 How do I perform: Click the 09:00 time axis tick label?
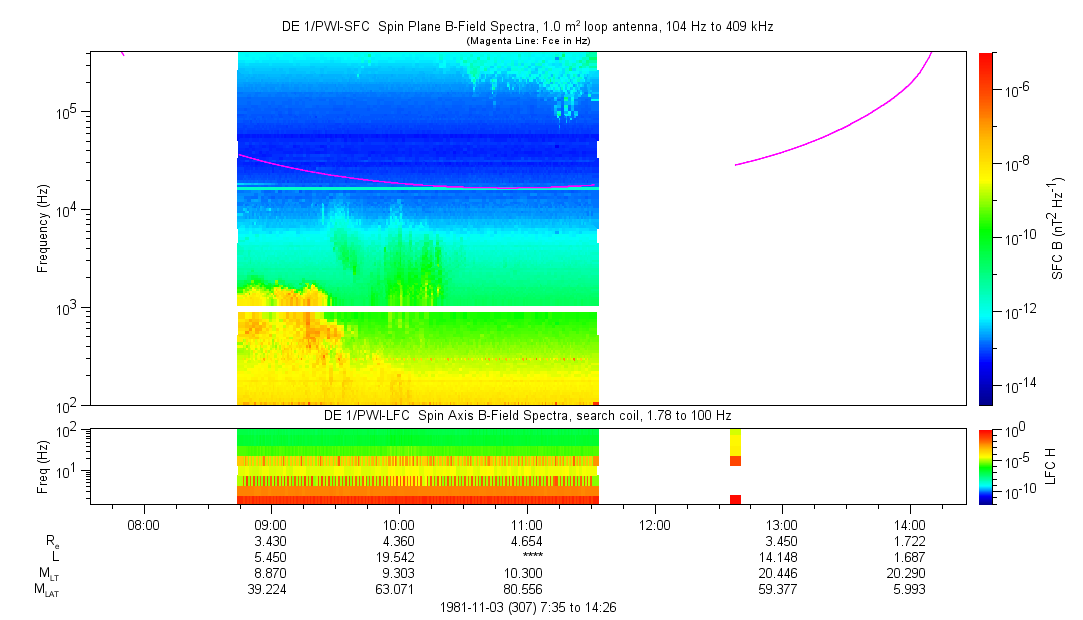tap(271, 524)
